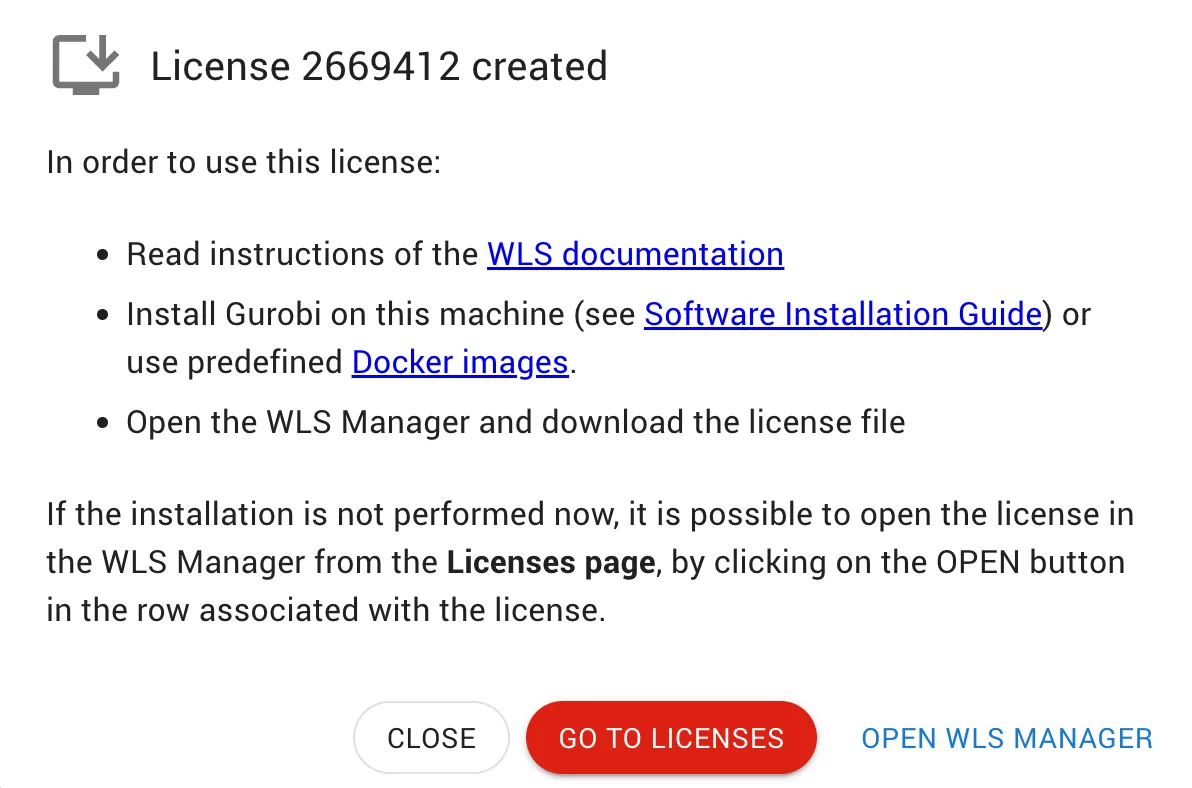
Task: Click the "In order to use this license:" text
Action: (243, 162)
